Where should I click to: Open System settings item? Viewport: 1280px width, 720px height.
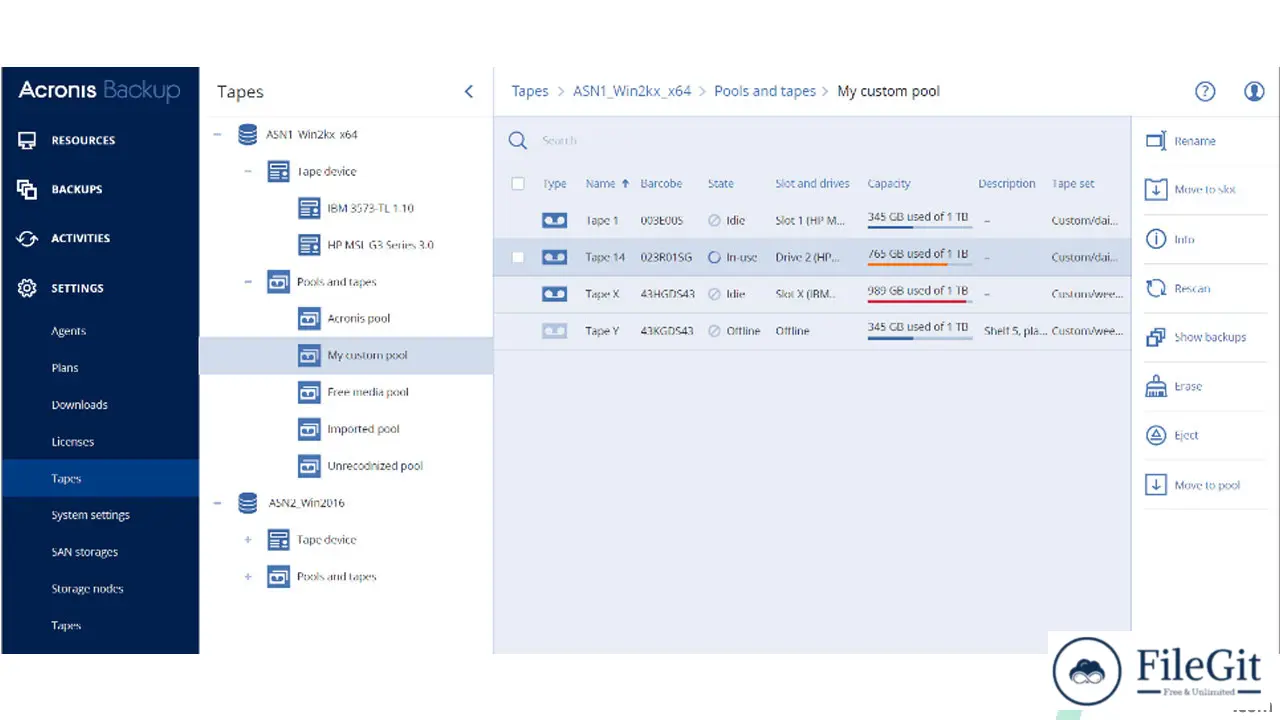[x=90, y=515]
